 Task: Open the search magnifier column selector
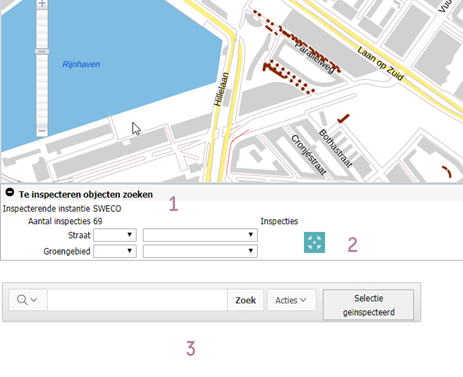pos(28,300)
